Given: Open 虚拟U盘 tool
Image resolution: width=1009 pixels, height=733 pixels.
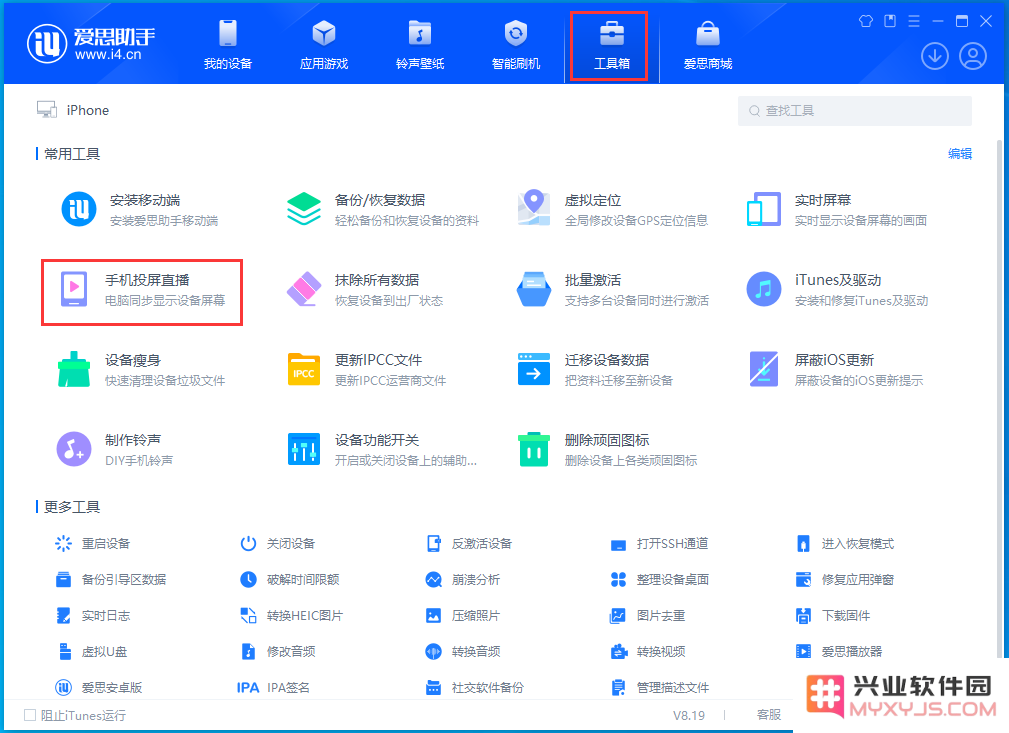Looking at the screenshot, I should tap(91, 652).
